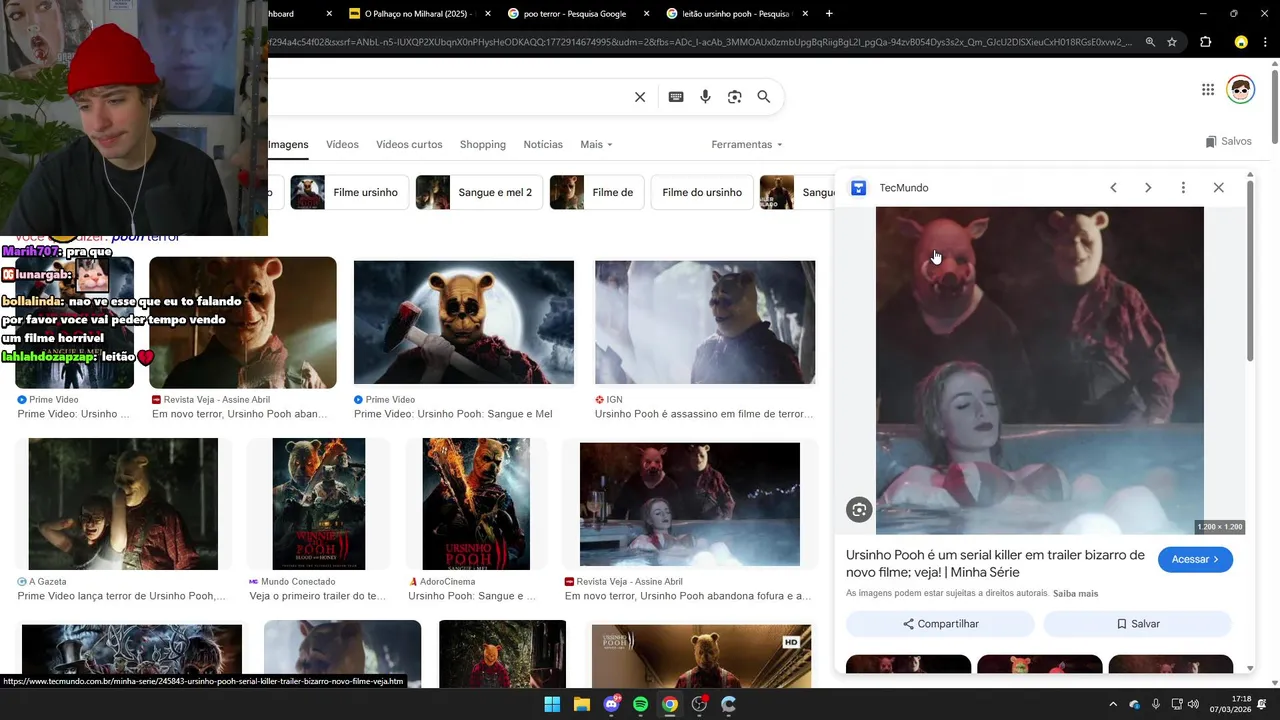Bookmark this page with star icon

[1172, 42]
